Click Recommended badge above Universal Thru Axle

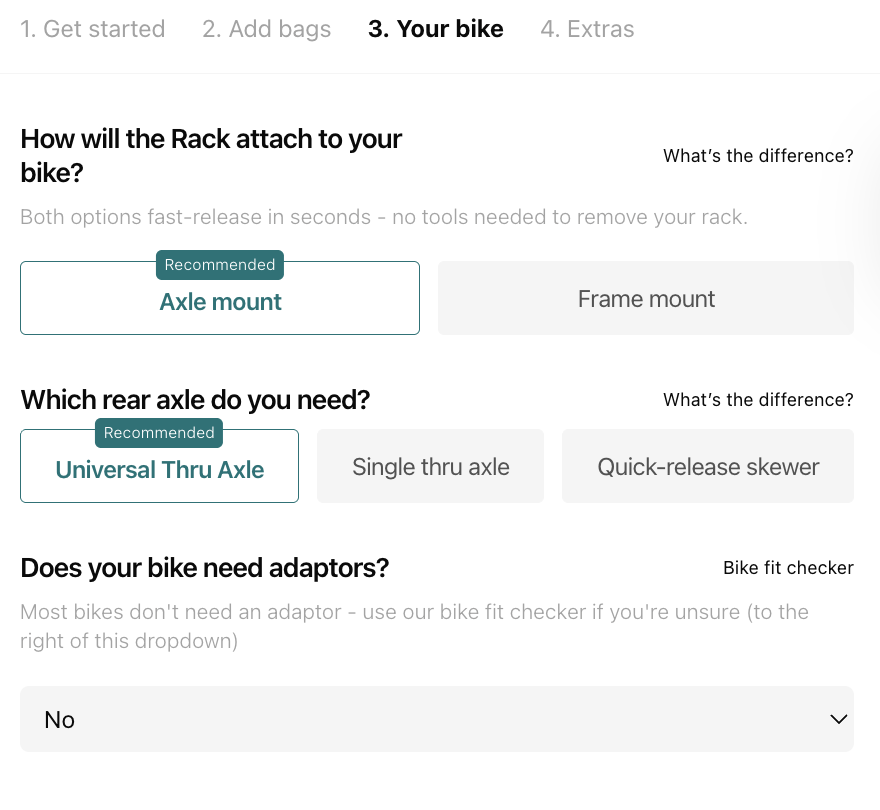tap(159, 433)
